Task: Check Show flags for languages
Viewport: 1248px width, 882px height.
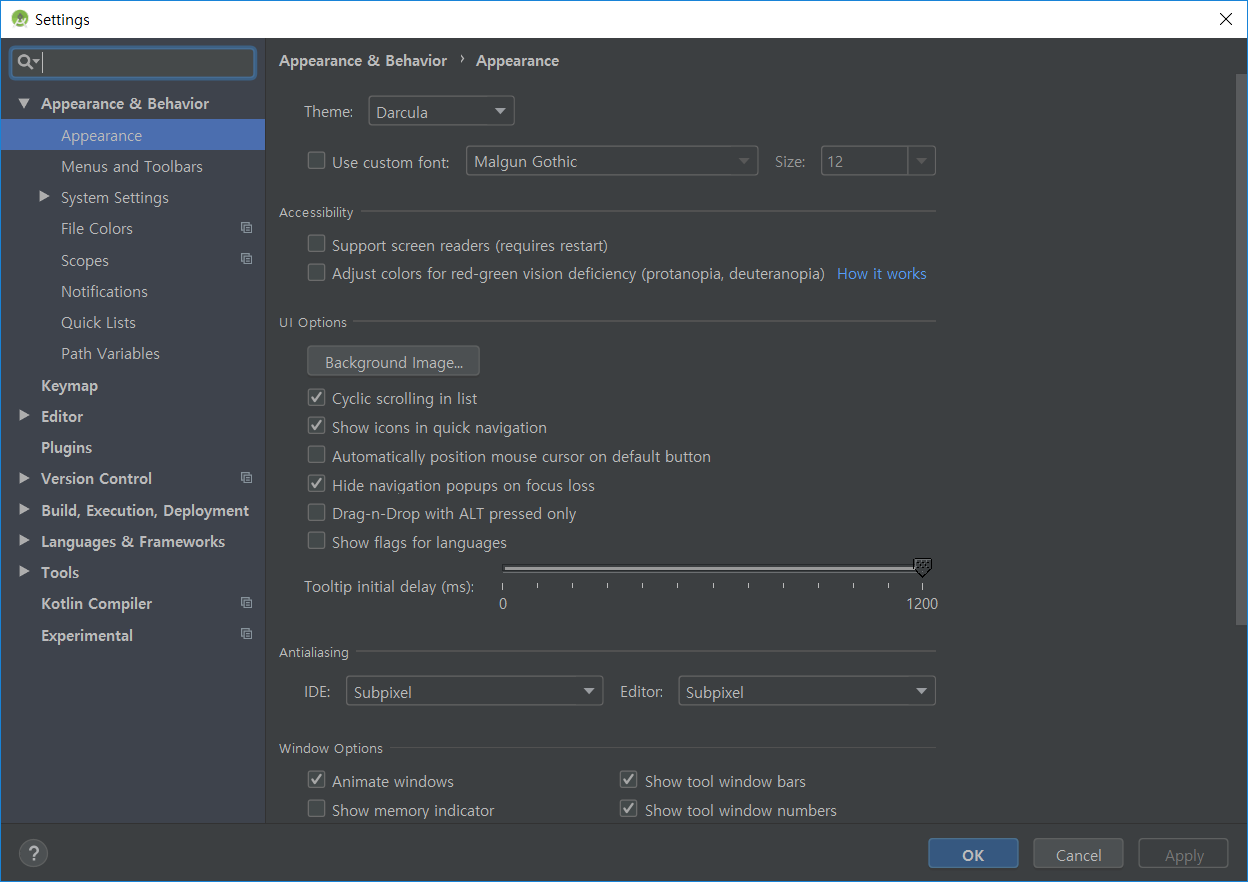Action: click(x=316, y=541)
